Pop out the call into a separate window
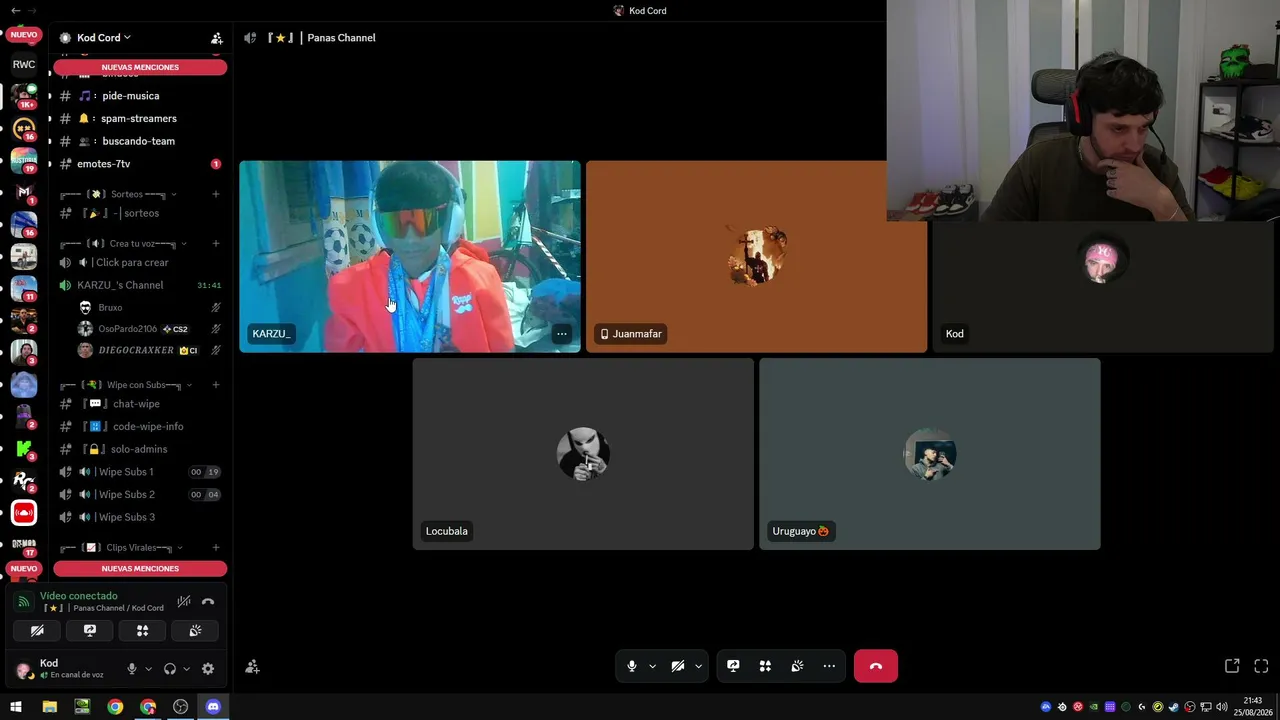Image resolution: width=1280 pixels, height=720 pixels. [1232, 666]
